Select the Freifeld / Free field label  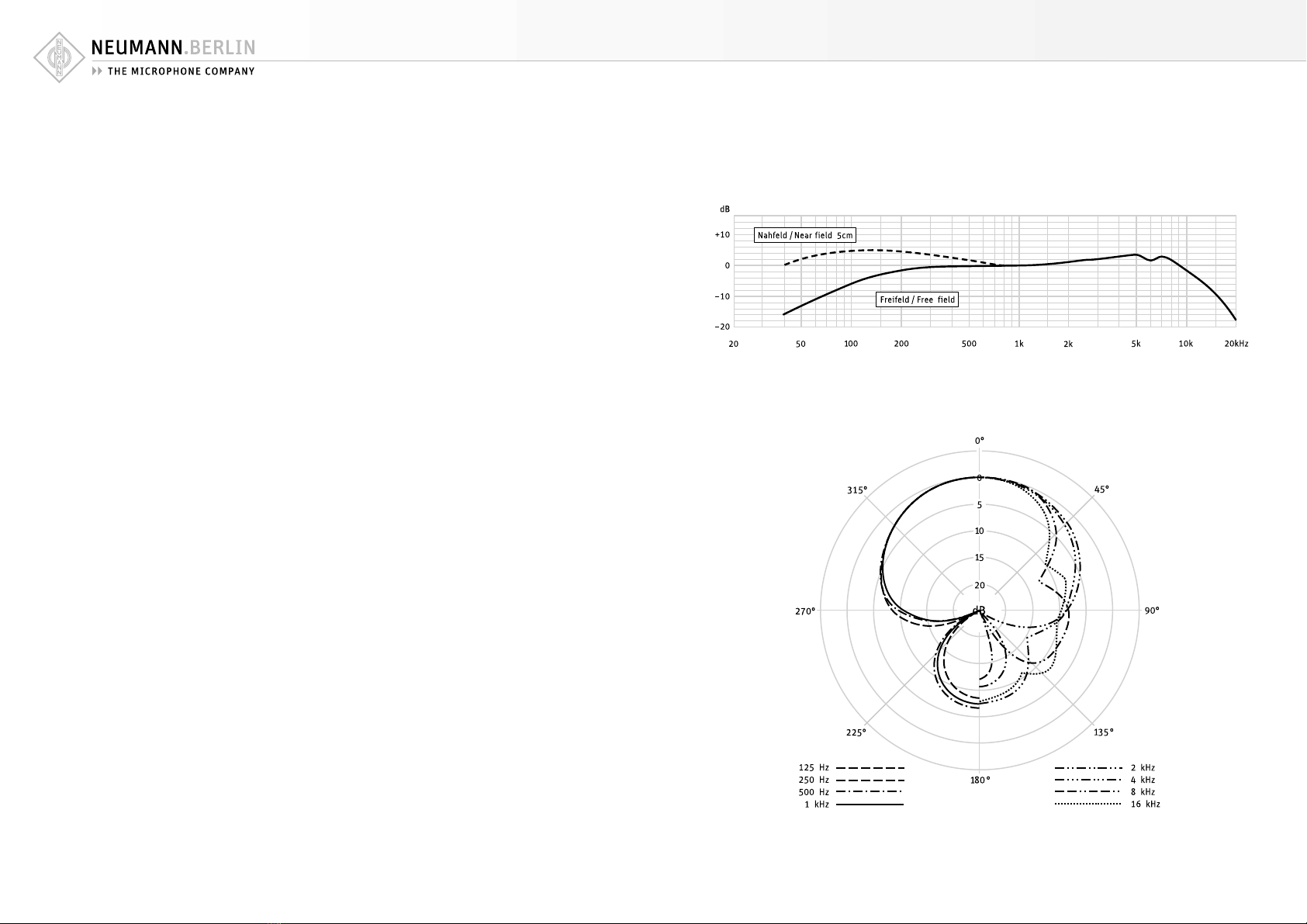point(918,299)
